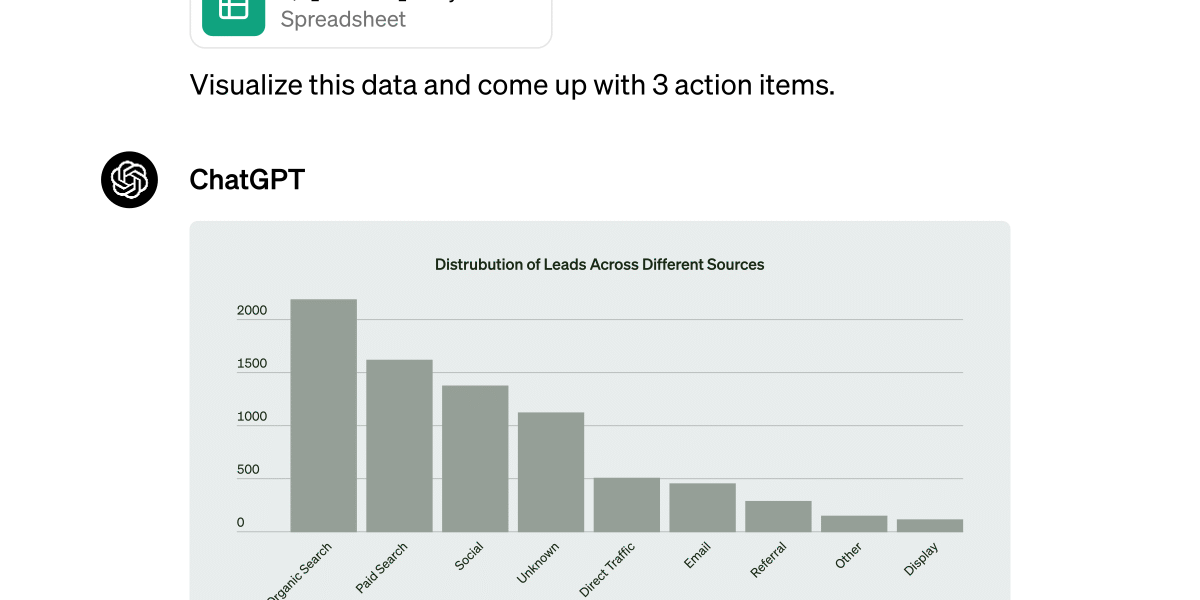Click the 2000 axis label
This screenshot has height=600, width=1200.
[x=252, y=311]
